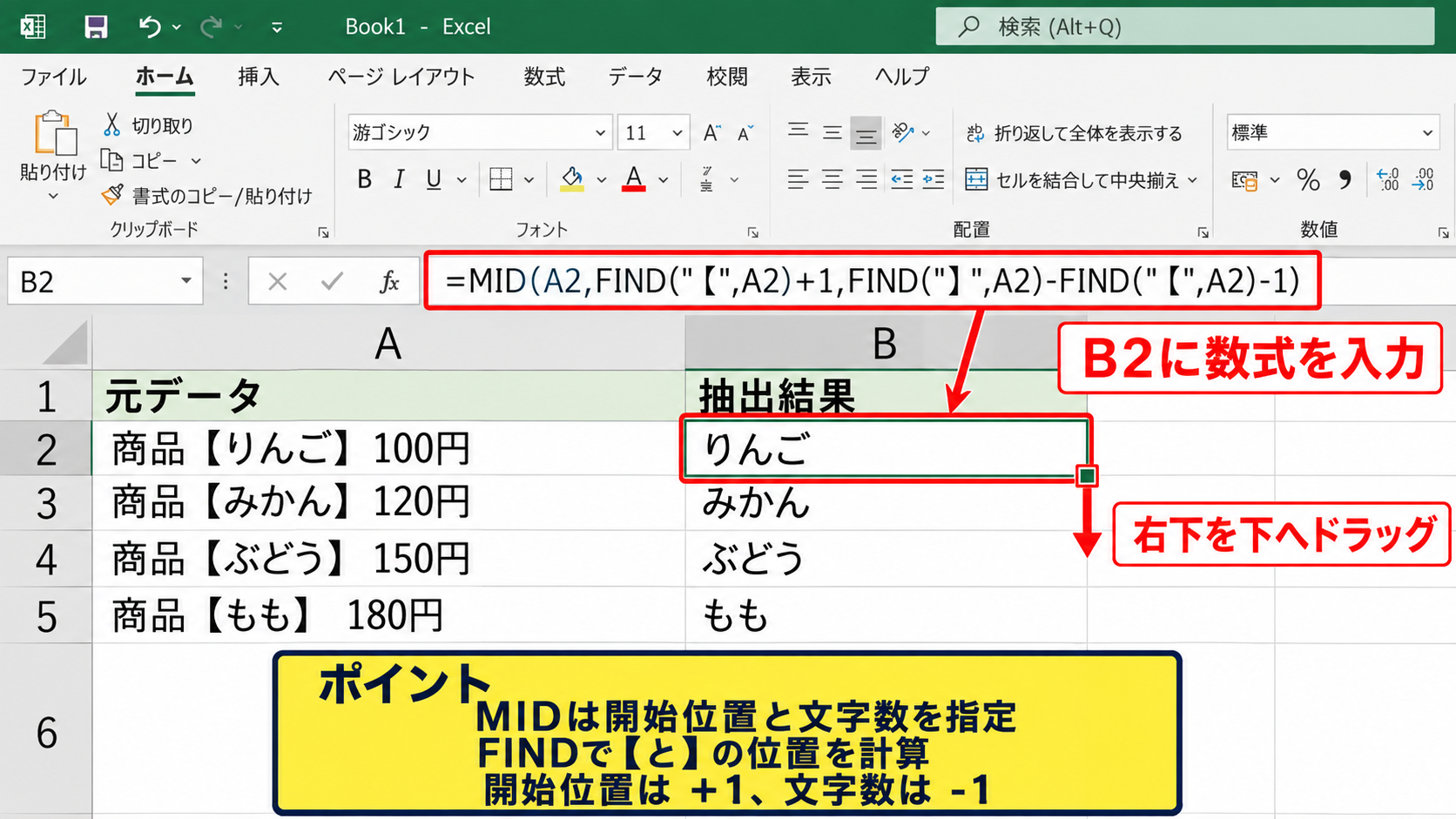Click the decrease decimal icon
1456x819 pixels.
pos(1424,180)
